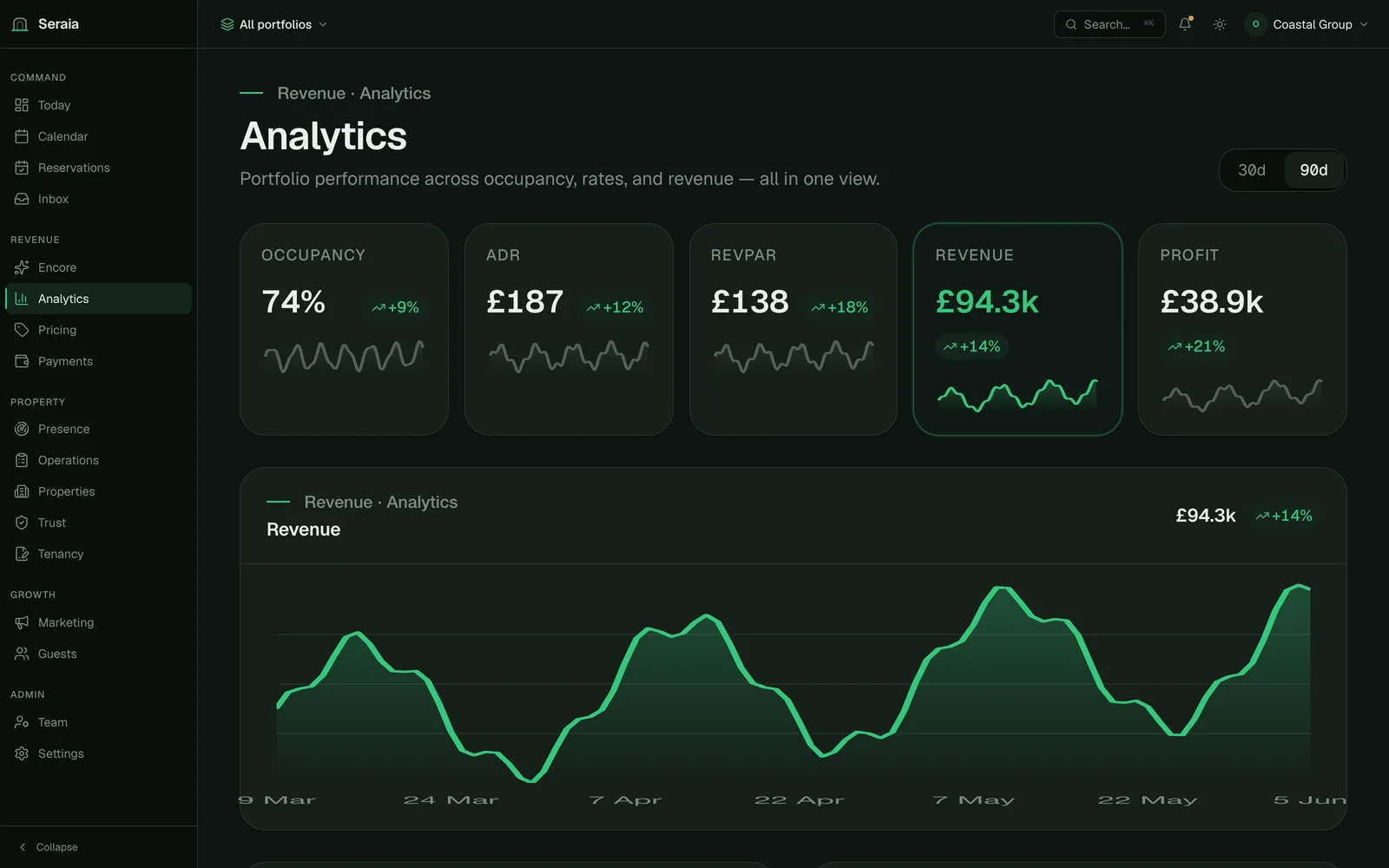Open Reservations from sidebar
1389x868 pixels.
(x=98, y=168)
